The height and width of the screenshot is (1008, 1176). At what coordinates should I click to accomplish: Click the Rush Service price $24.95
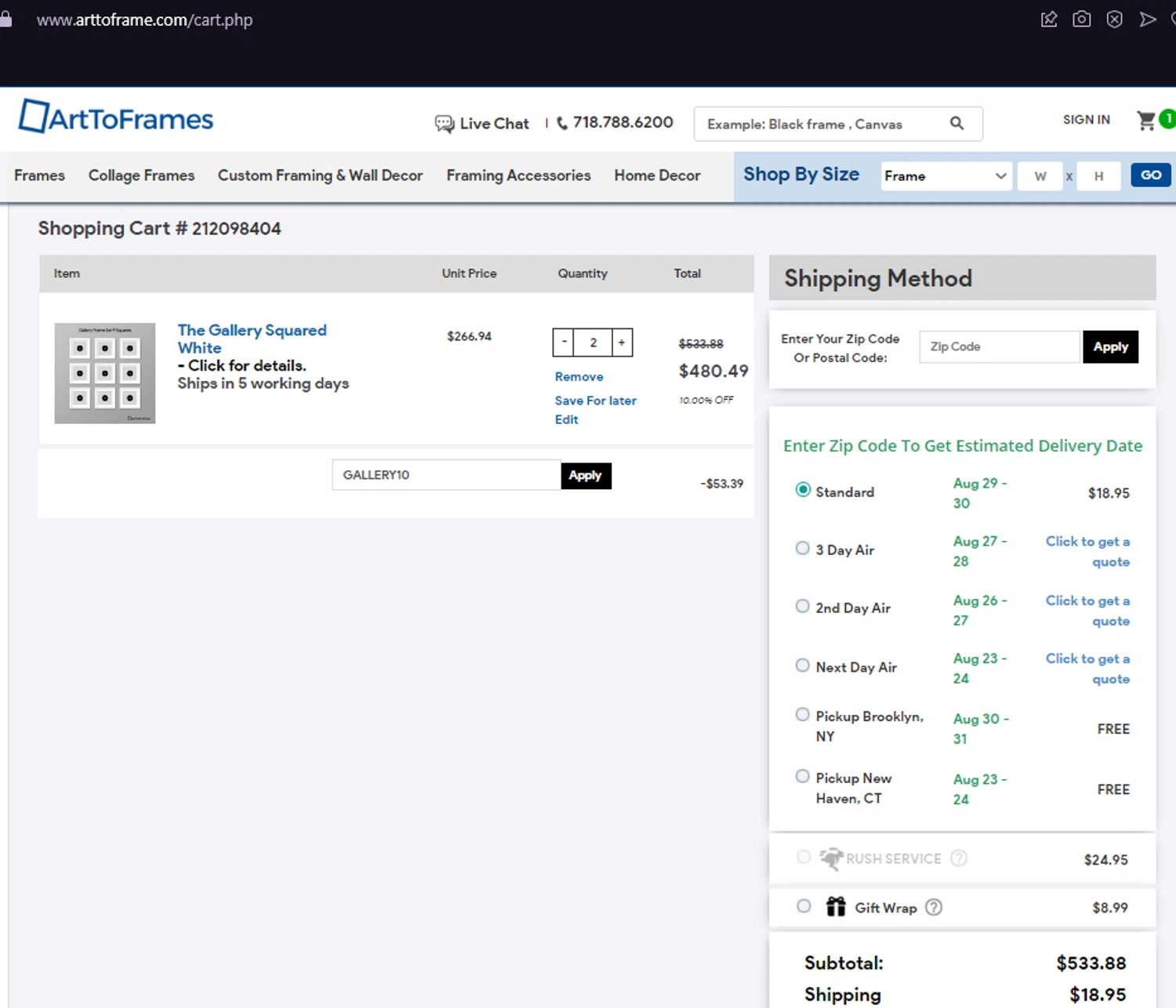[x=1106, y=860]
